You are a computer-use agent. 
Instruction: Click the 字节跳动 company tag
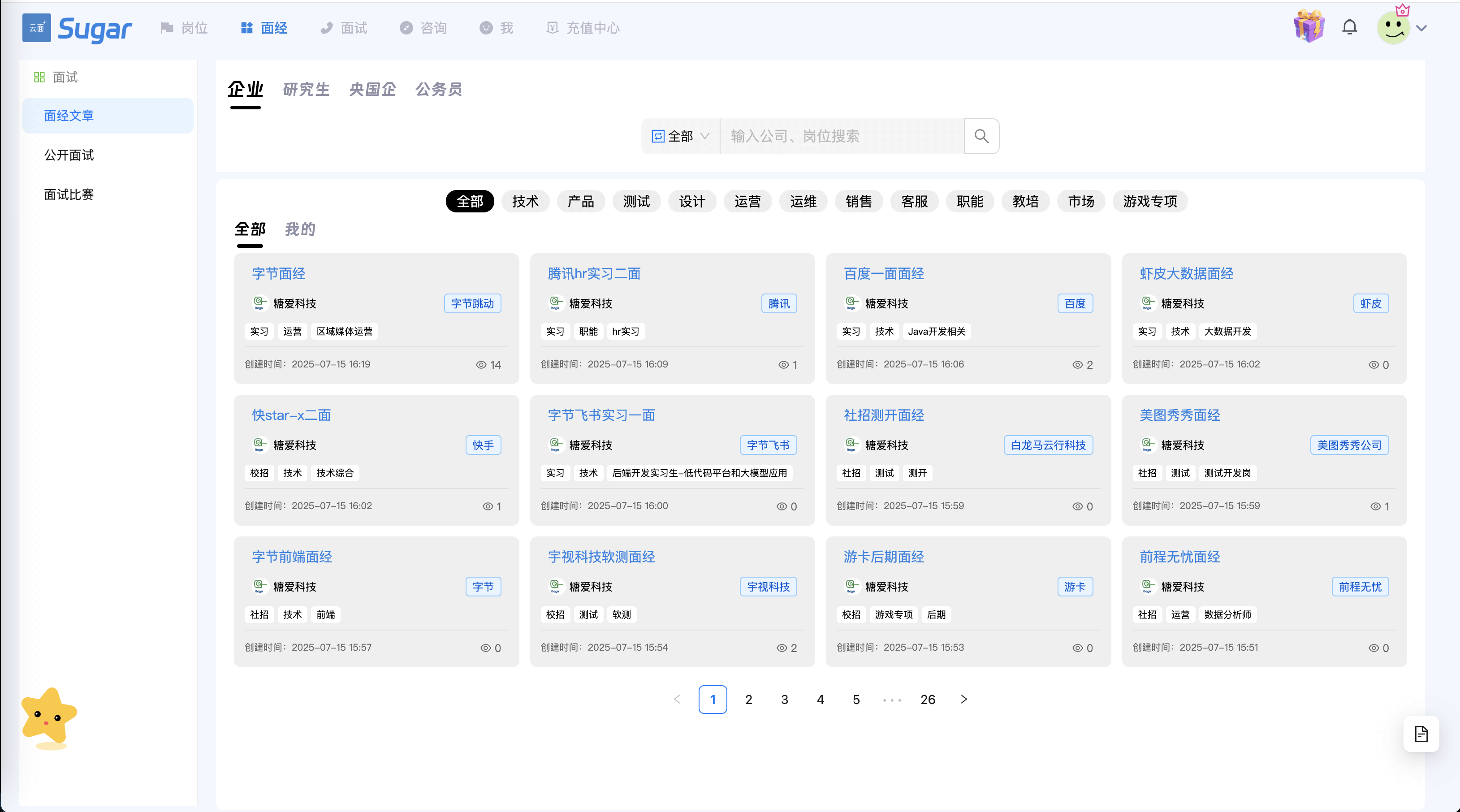472,304
